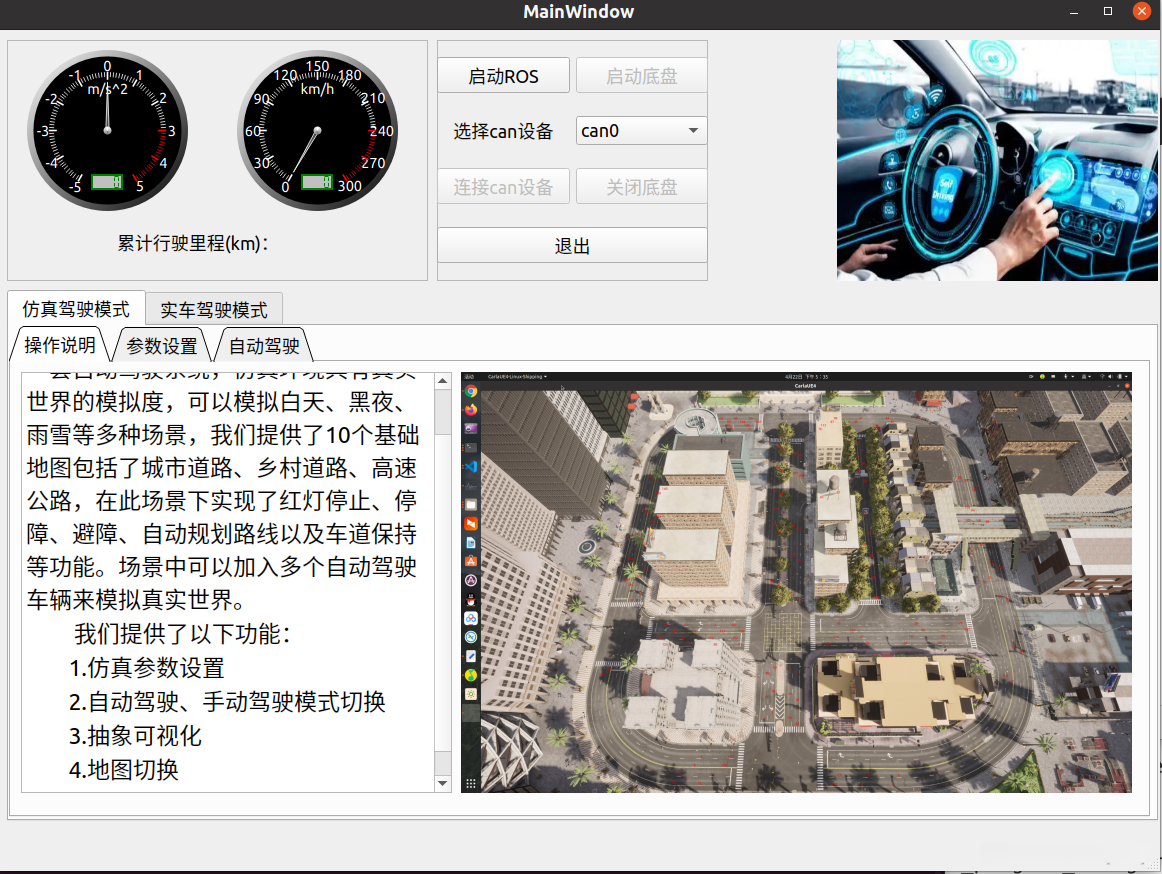This screenshot has height=874, width=1162.
Task: Click the Chrome icon in embedded screenshot dock
Action: pos(471,391)
